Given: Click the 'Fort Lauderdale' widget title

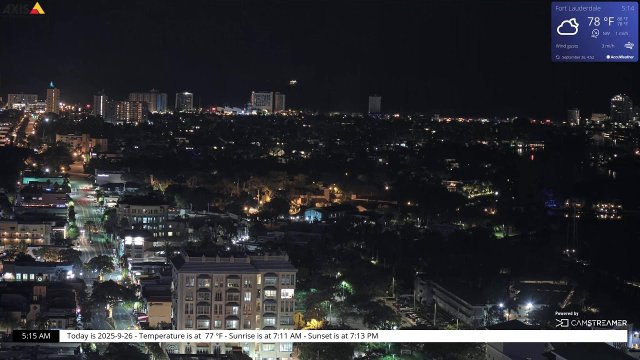Looking at the screenshot, I should pos(578,9).
